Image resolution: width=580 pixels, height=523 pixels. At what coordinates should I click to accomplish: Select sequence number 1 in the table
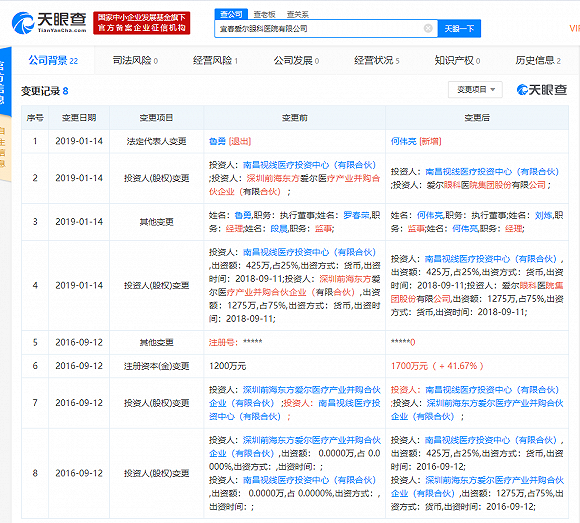[35, 141]
